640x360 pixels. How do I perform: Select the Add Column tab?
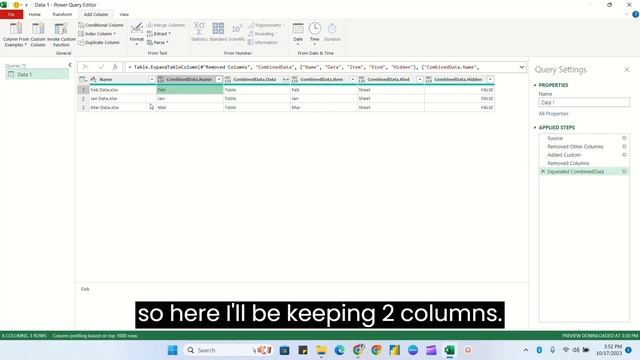(x=96, y=14)
